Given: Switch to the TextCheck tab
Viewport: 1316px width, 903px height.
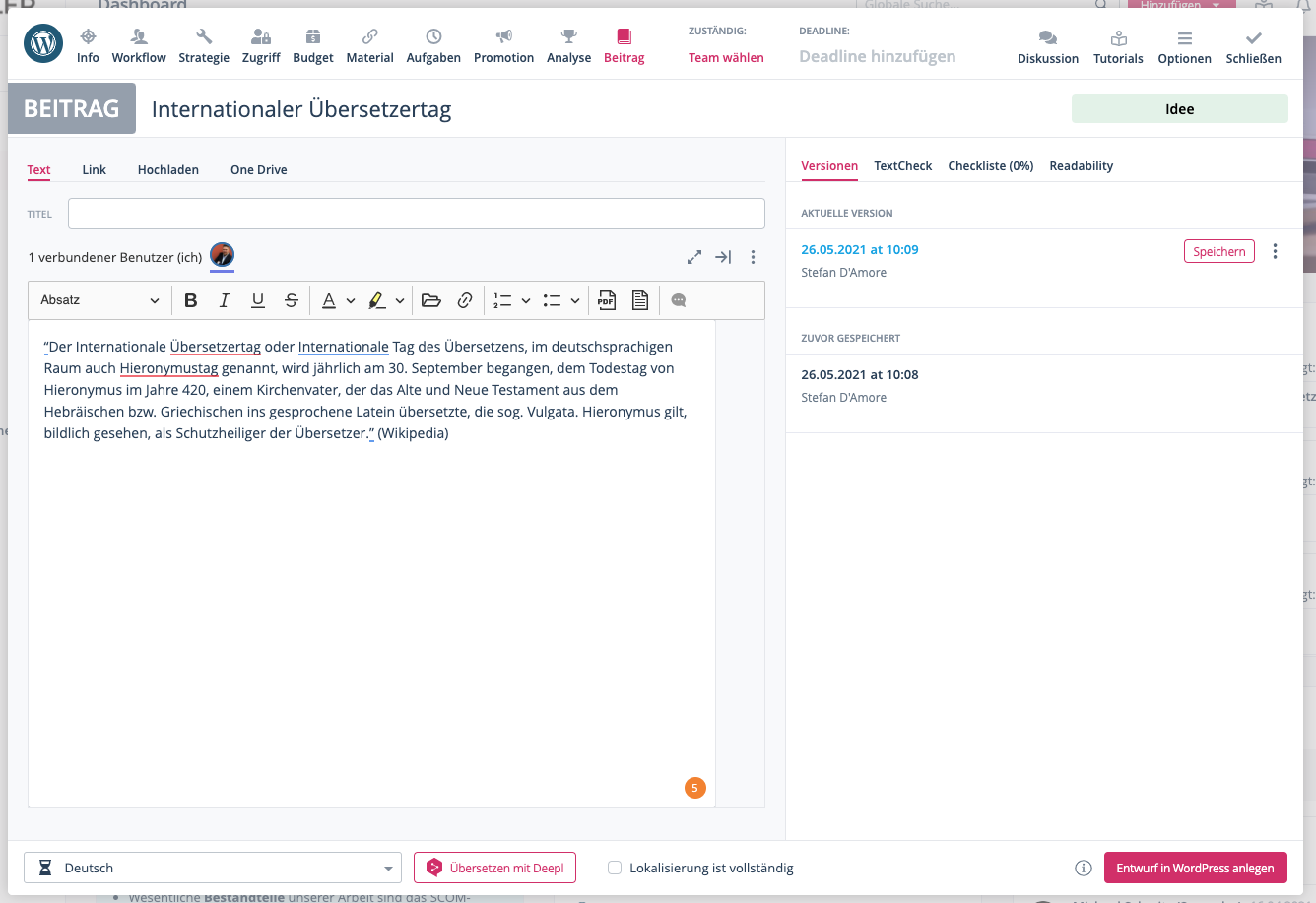Looking at the screenshot, I should pyautogui.click(x=902, y=165).
